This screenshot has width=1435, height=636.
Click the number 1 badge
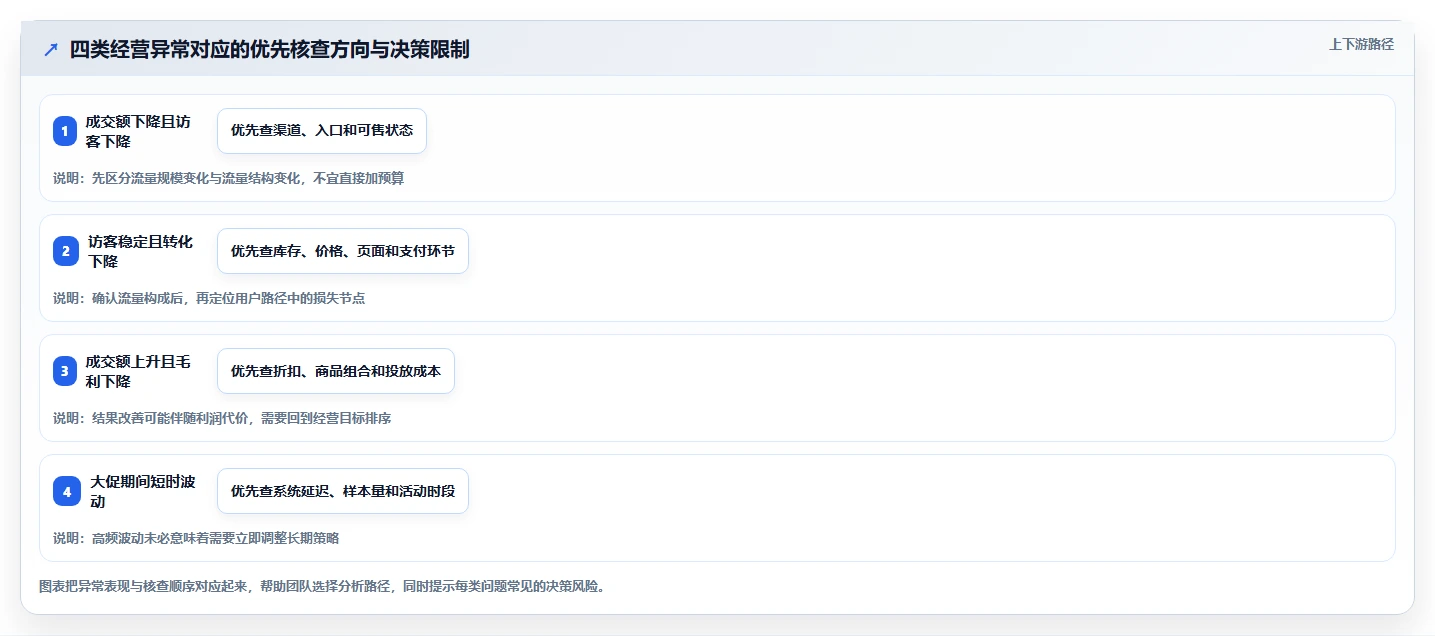pos(65,131)
